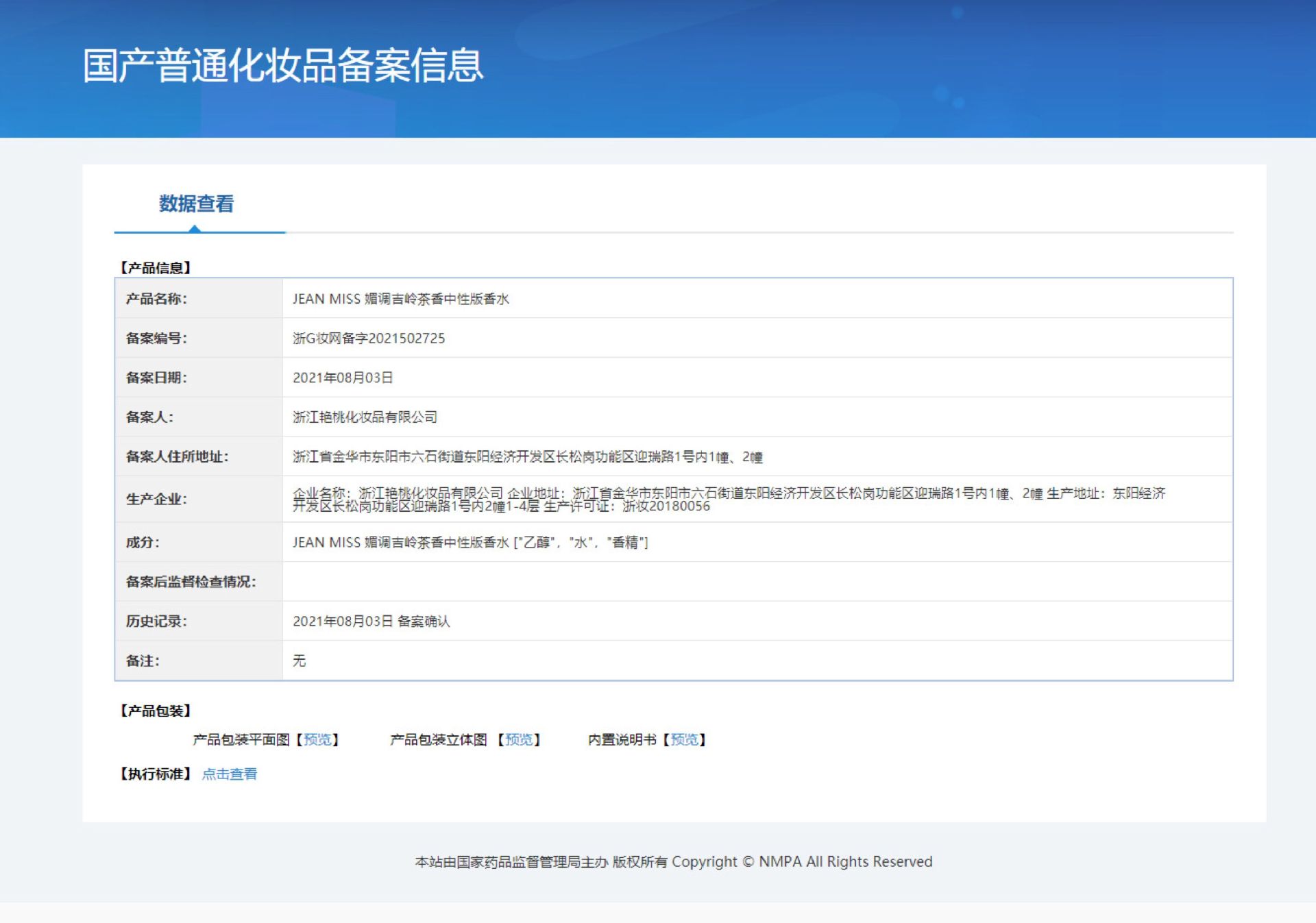Click the empty 备案后监督检查情况 cell
Image resolution: width=1316 pixels, height=923 pixels.
point(757,582)
